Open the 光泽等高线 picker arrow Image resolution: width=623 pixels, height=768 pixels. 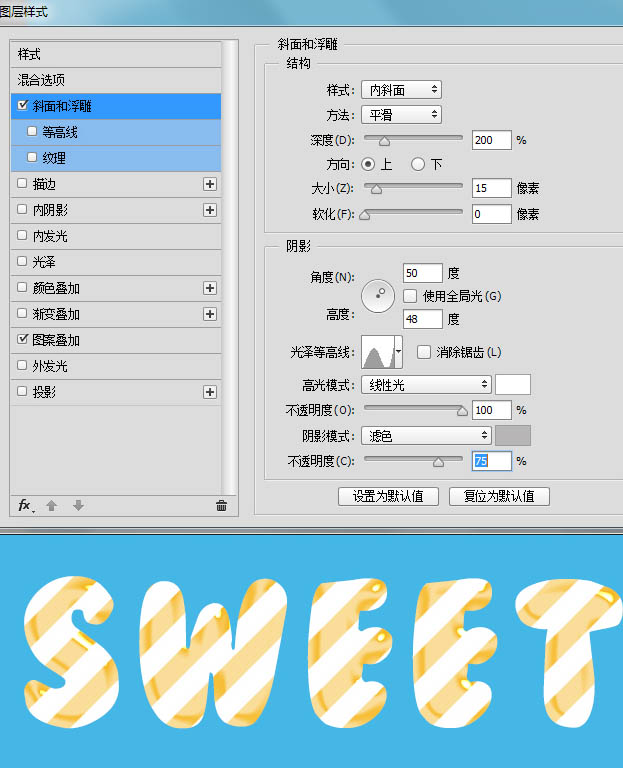click(x=399, y=352)
